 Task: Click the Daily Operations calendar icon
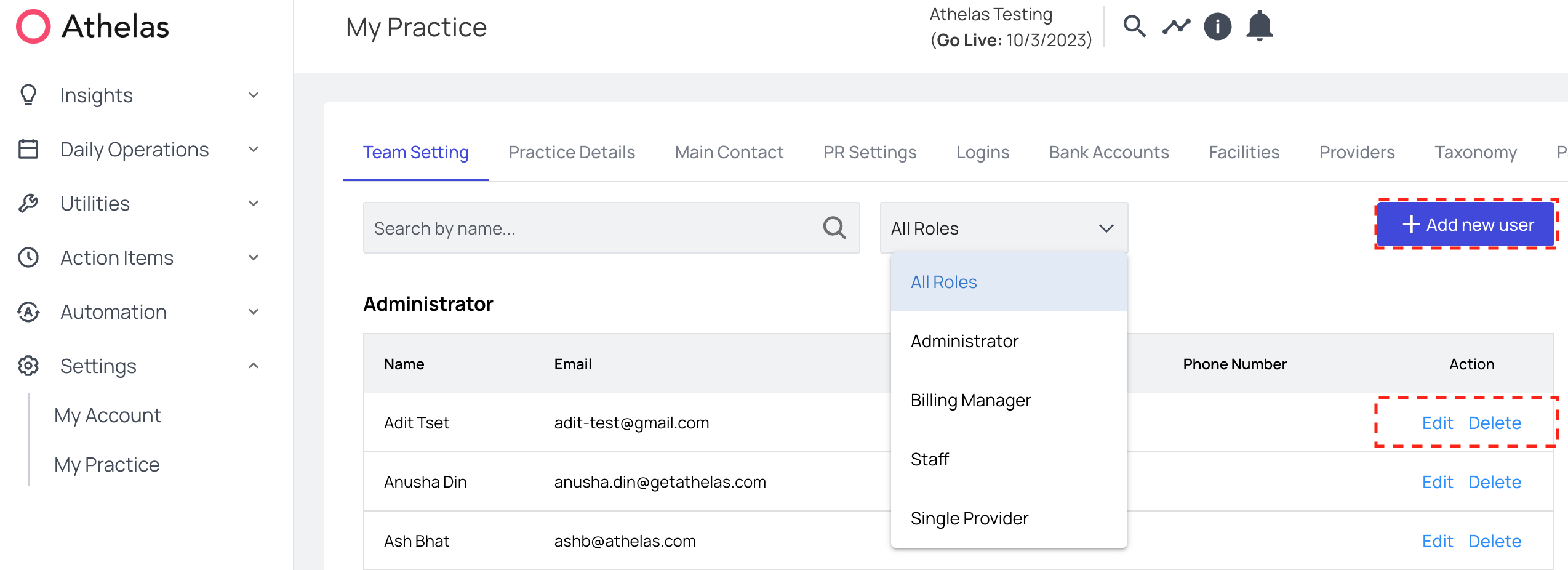[x=28, y=149]
